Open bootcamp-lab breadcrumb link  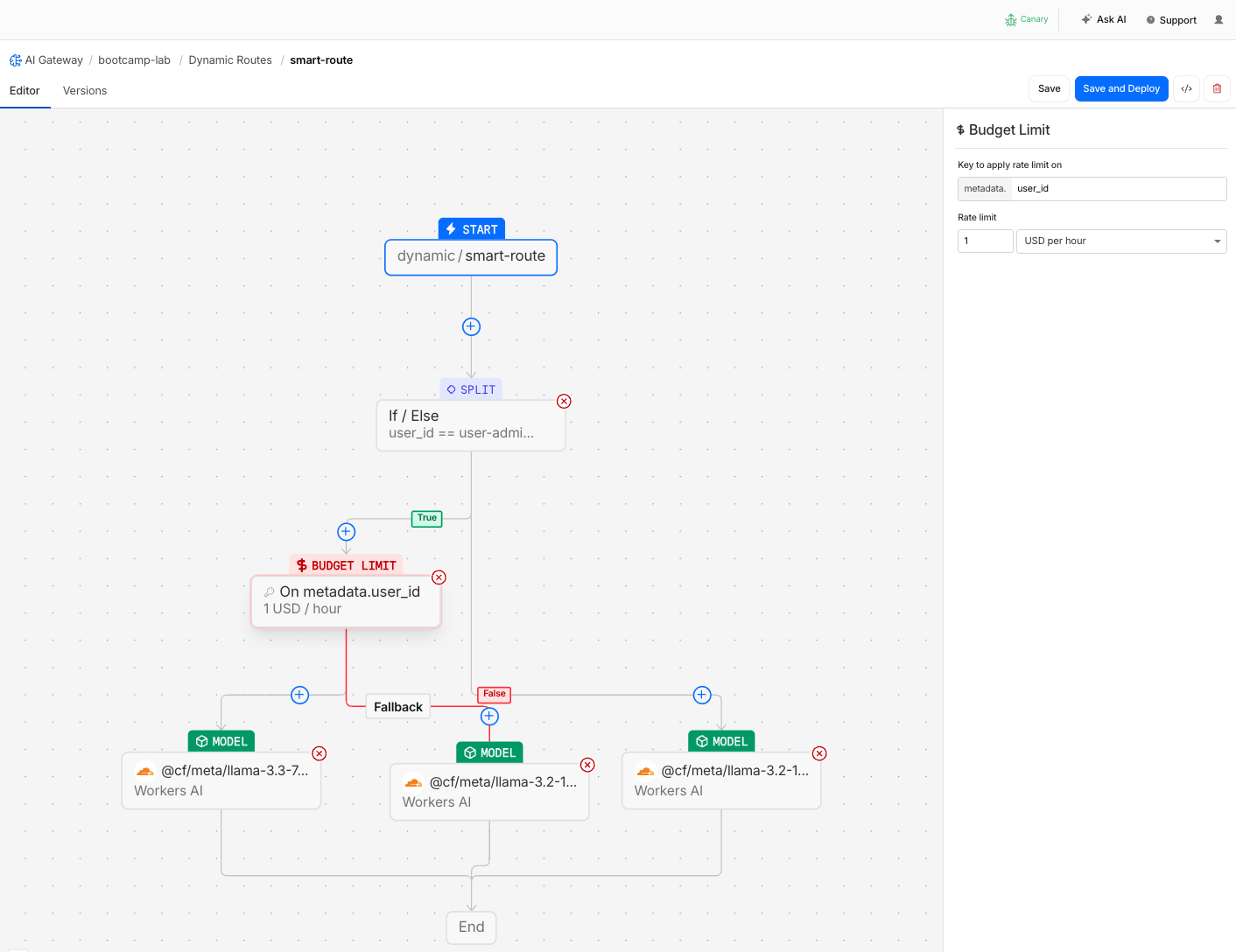point(134,60)
